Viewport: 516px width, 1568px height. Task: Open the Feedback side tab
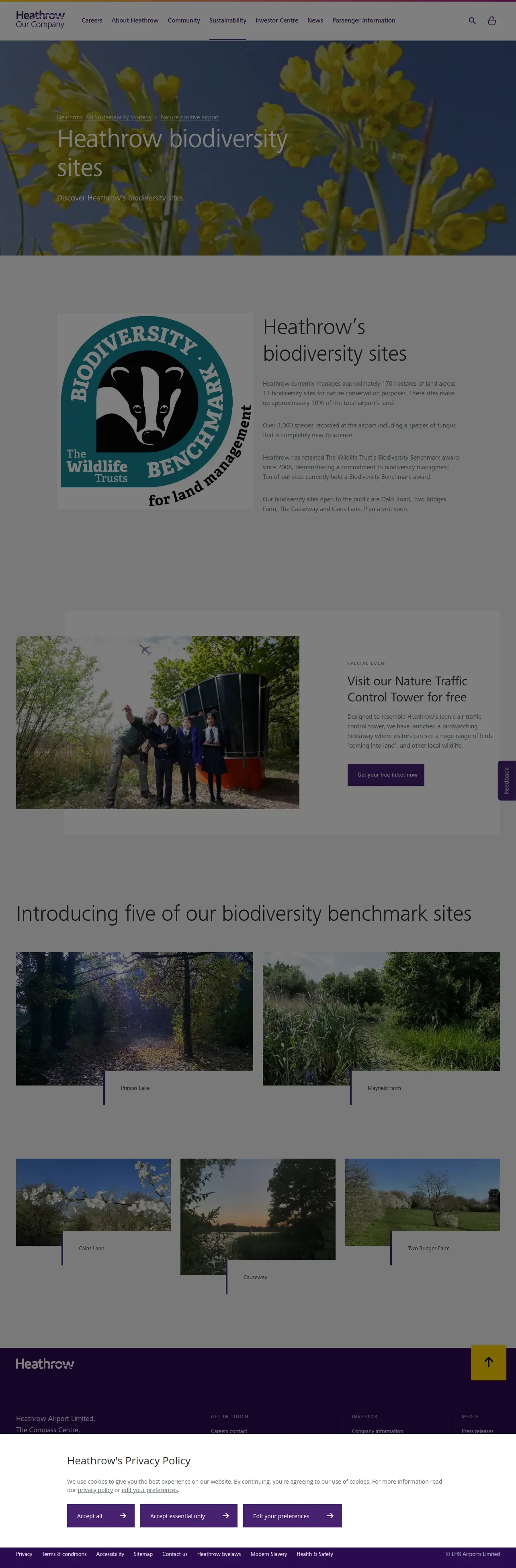tap(507, 780)
